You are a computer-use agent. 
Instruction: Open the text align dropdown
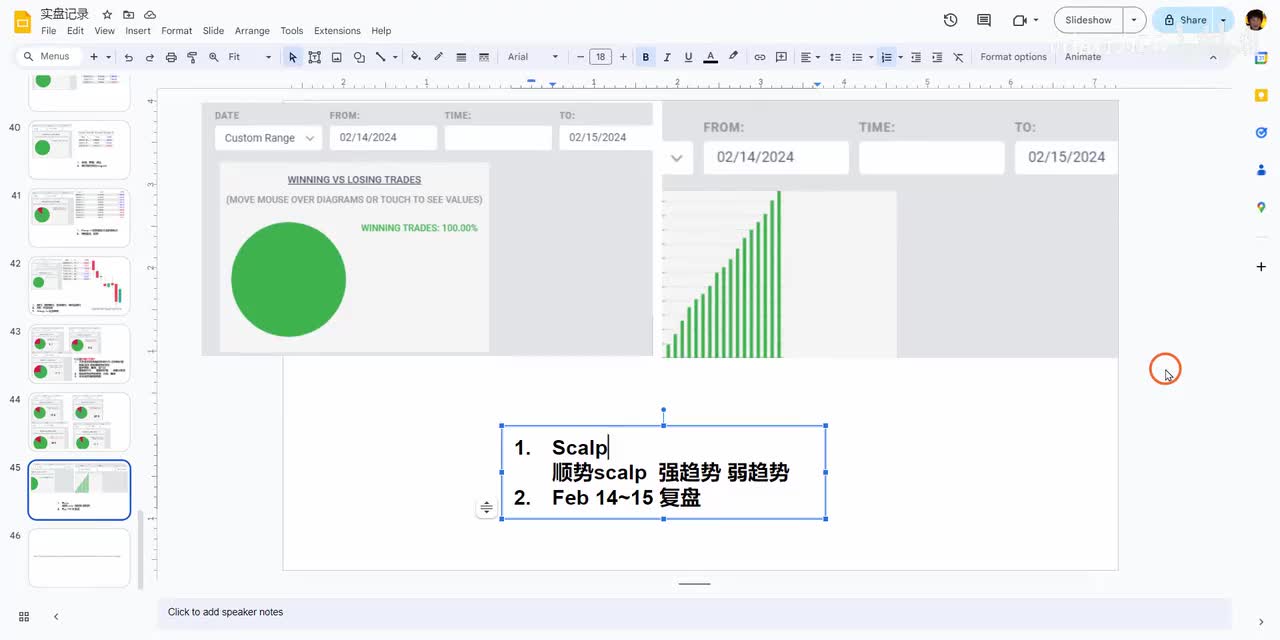coord(809,57)
